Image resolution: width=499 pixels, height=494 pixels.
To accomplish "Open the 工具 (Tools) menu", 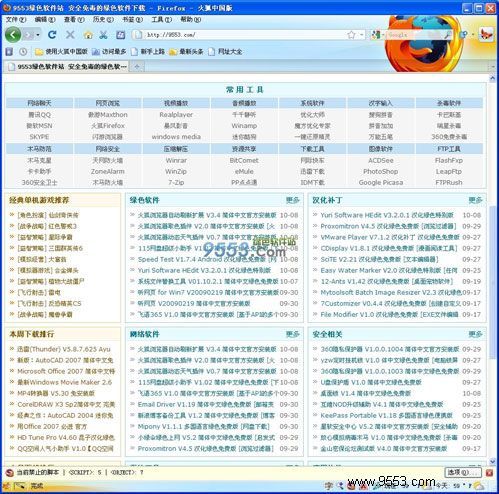I will [161, 19].
